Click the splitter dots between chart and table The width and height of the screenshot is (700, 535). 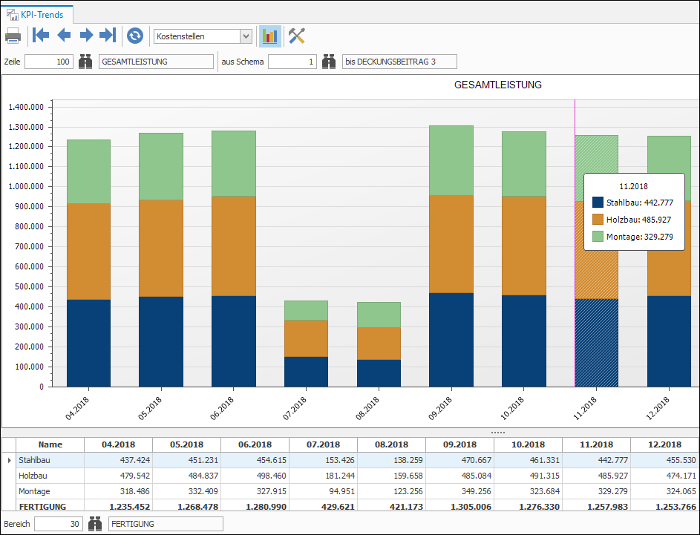pos(498,432)
